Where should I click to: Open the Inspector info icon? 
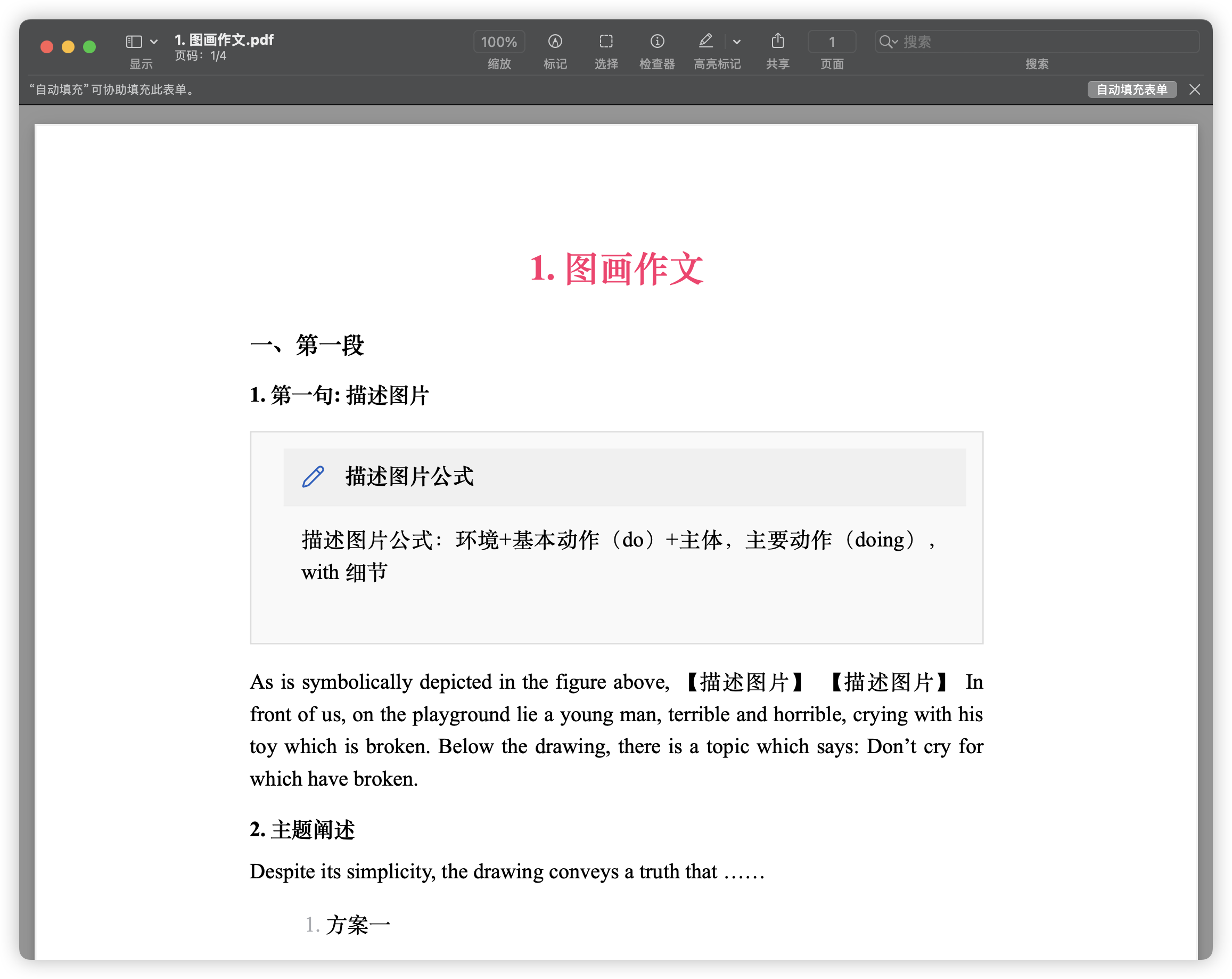coord(657,41)
